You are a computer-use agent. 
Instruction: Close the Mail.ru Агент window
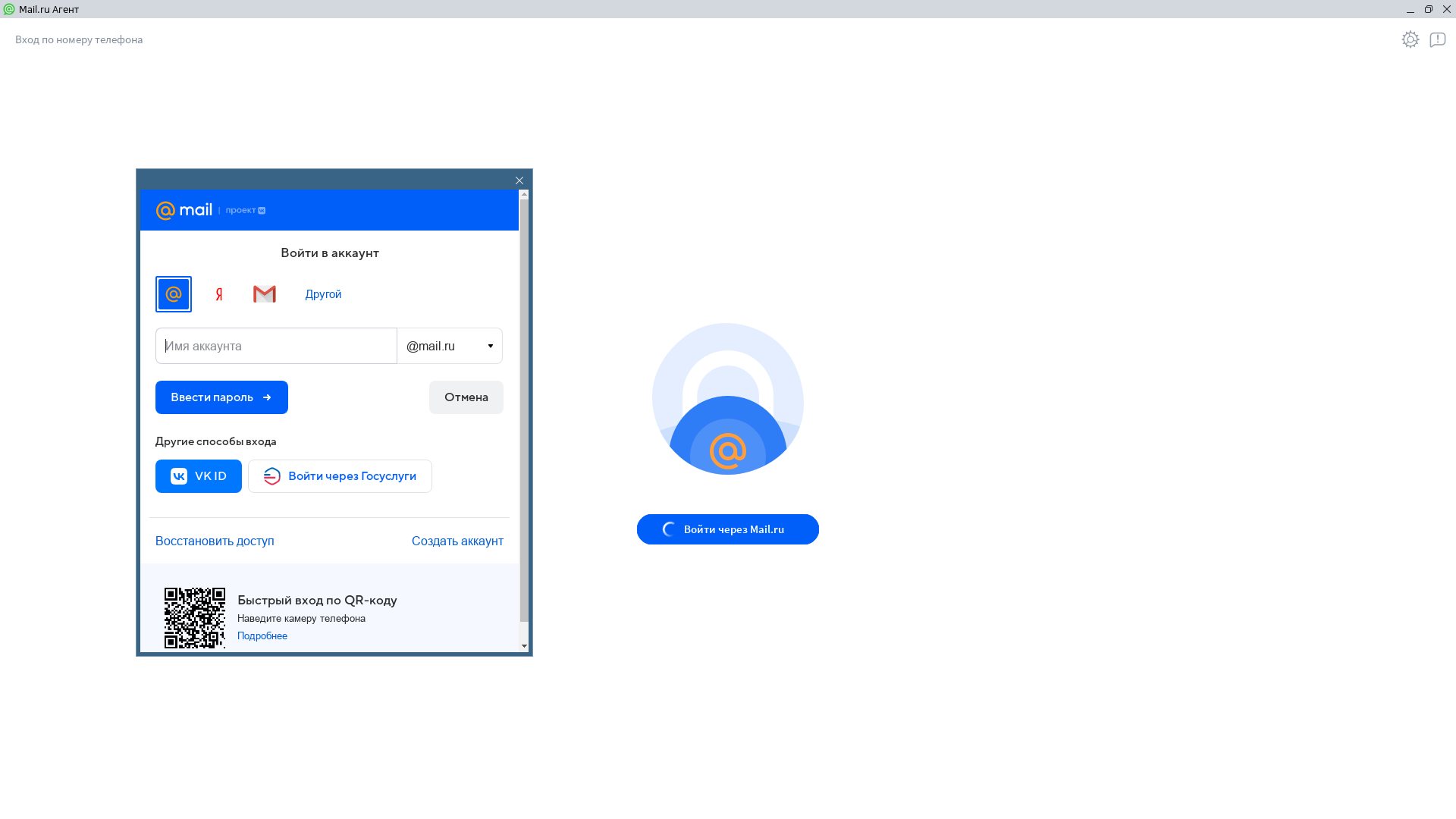click(1447, 9)
